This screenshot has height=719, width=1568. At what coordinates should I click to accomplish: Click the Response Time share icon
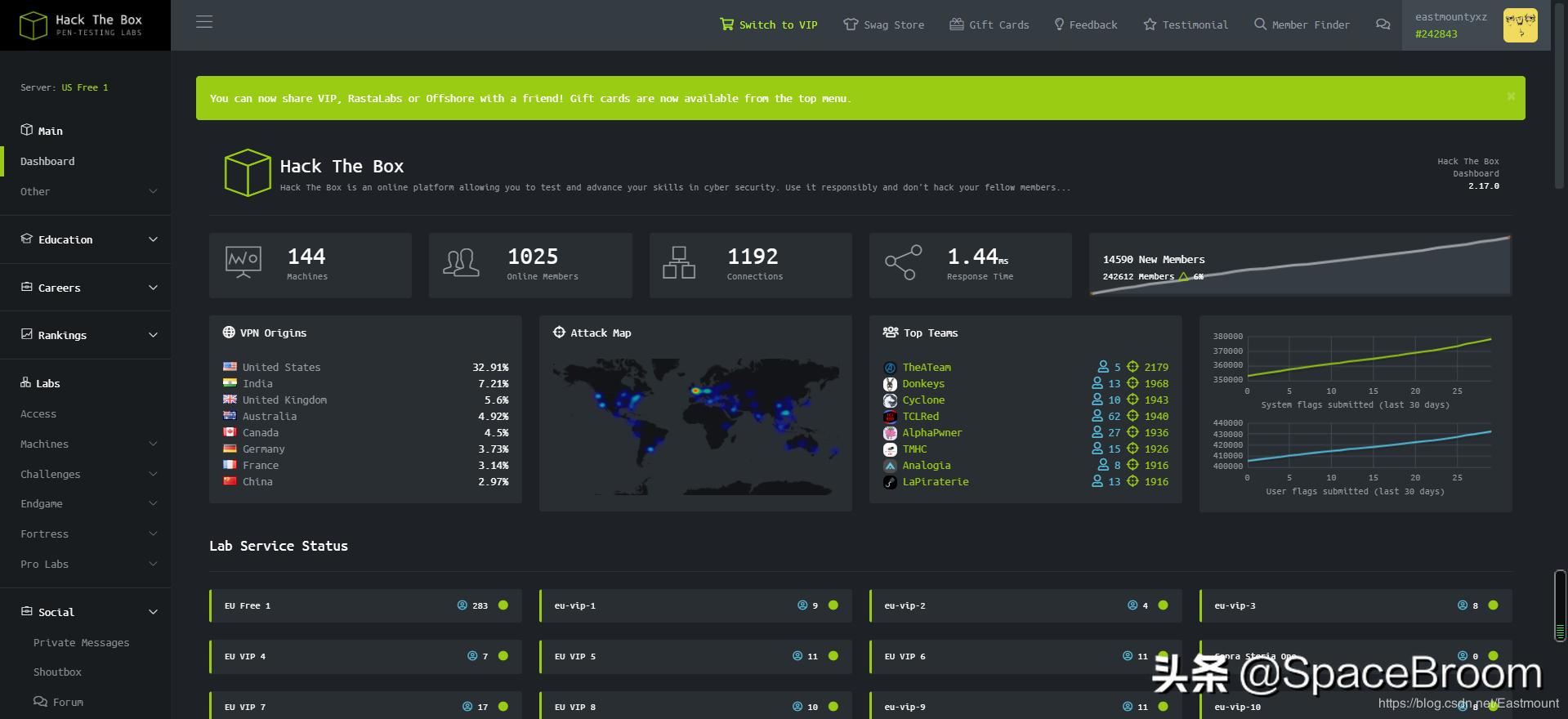[x=903, y=263]
